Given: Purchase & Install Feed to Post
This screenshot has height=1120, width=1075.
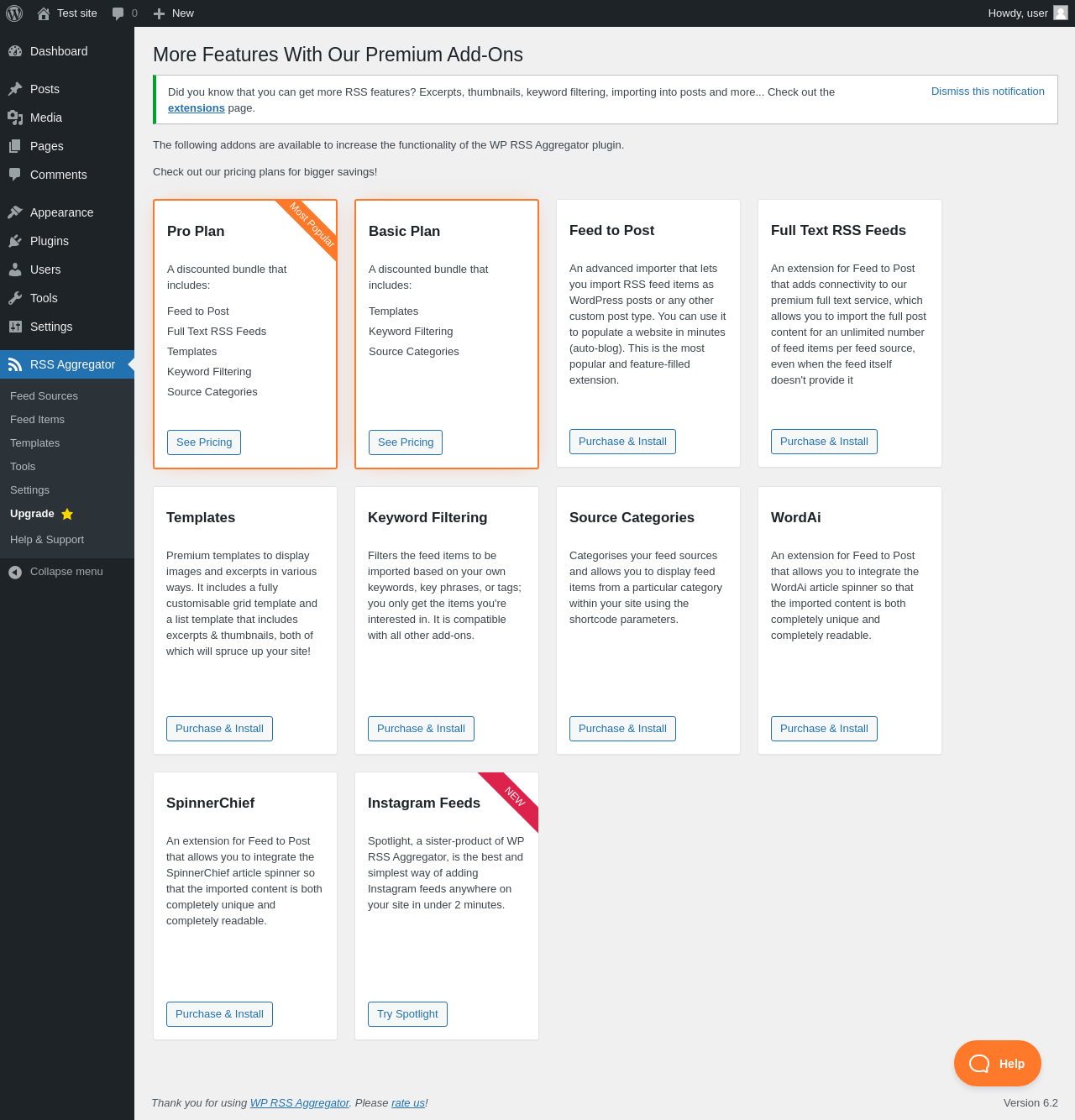Looking at the screenshot, I should point(622,442).
